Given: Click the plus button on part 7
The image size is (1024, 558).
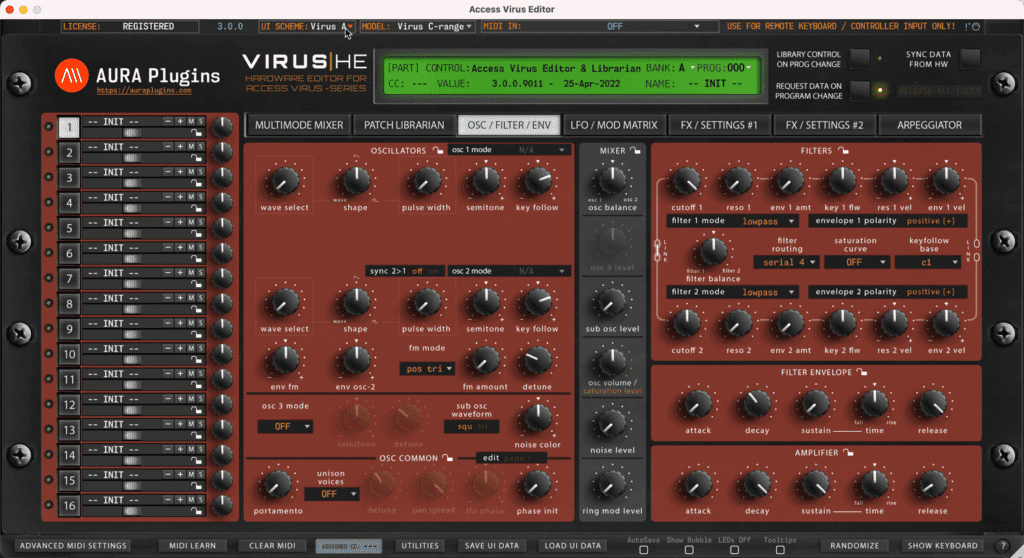Looking at the screenshot, I should [180, 273].
